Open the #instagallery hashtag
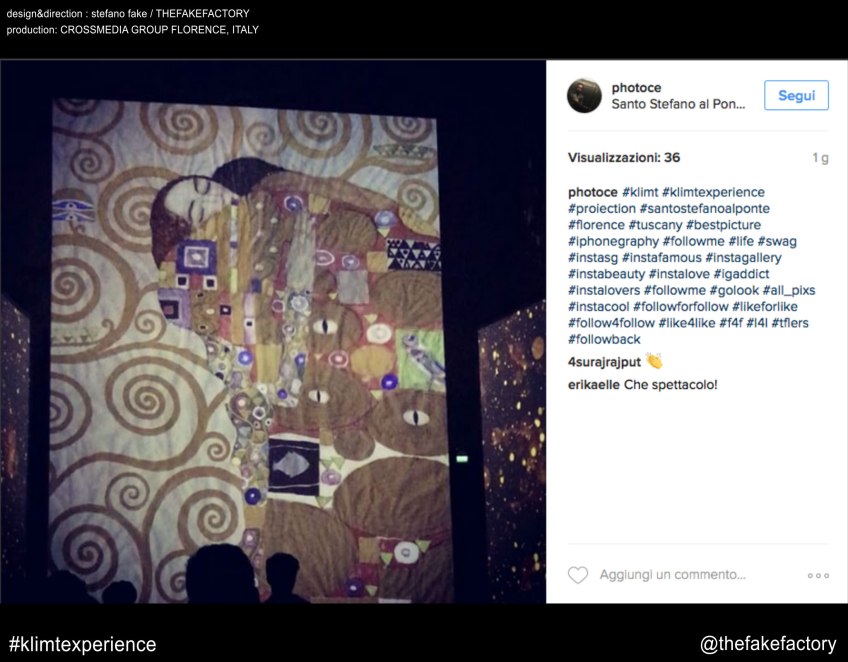This screenshot has height=662, width=848. 743,257
